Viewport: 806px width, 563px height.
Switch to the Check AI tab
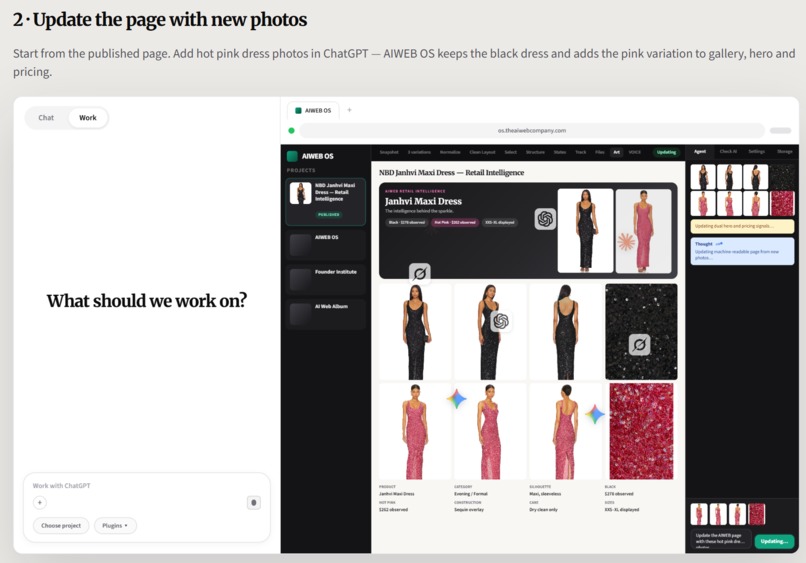point(728,152)
